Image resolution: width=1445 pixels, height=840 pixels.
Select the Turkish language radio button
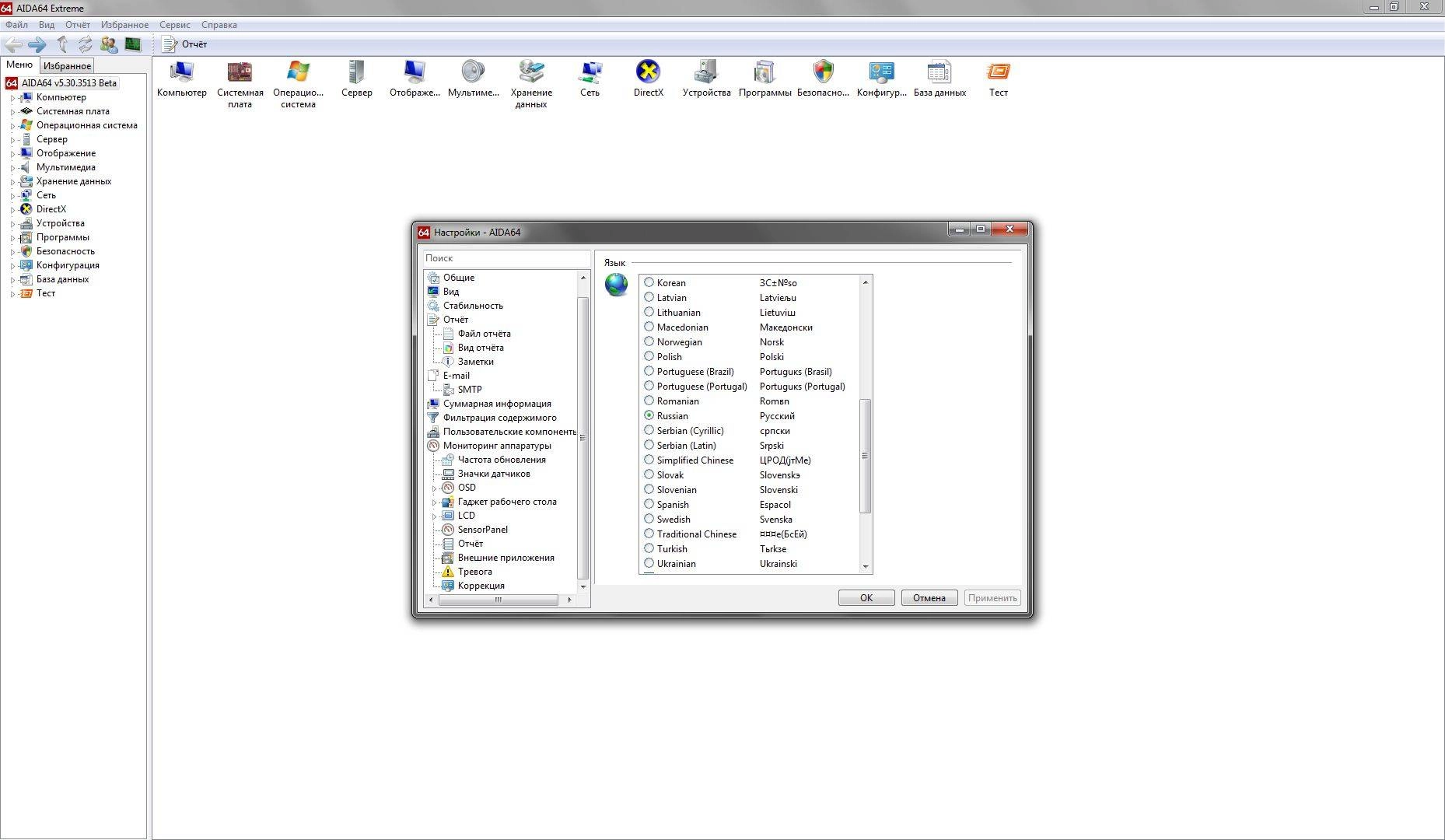(x=649, y=548)
